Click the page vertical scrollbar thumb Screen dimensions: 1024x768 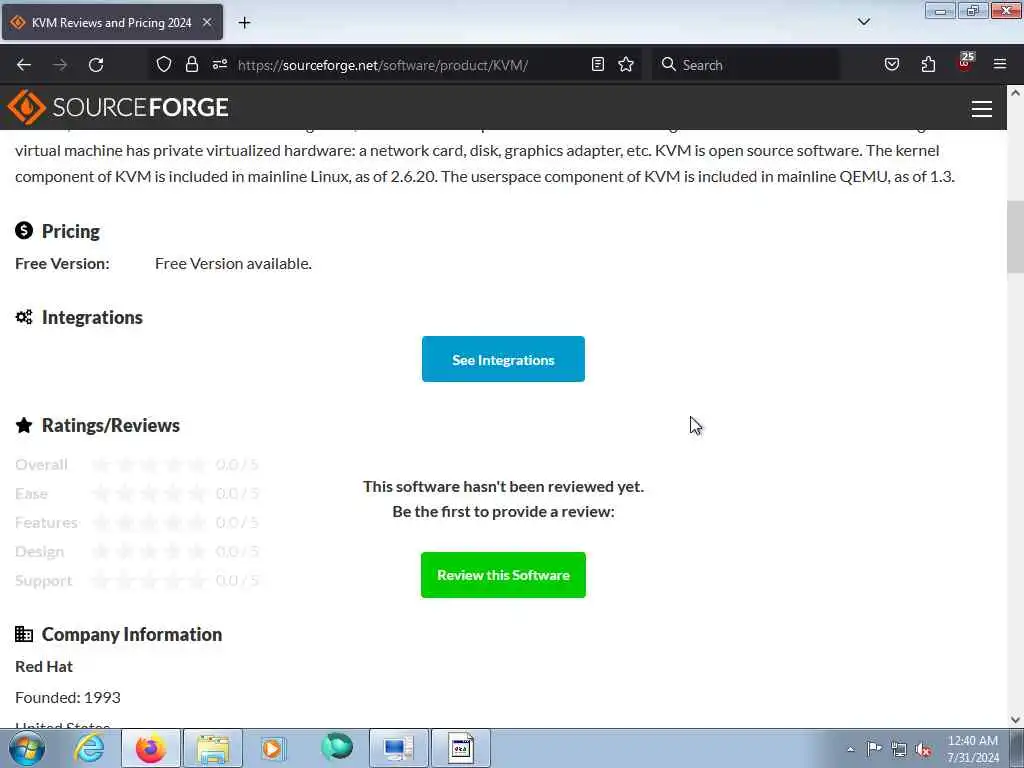coord(1015,237)
